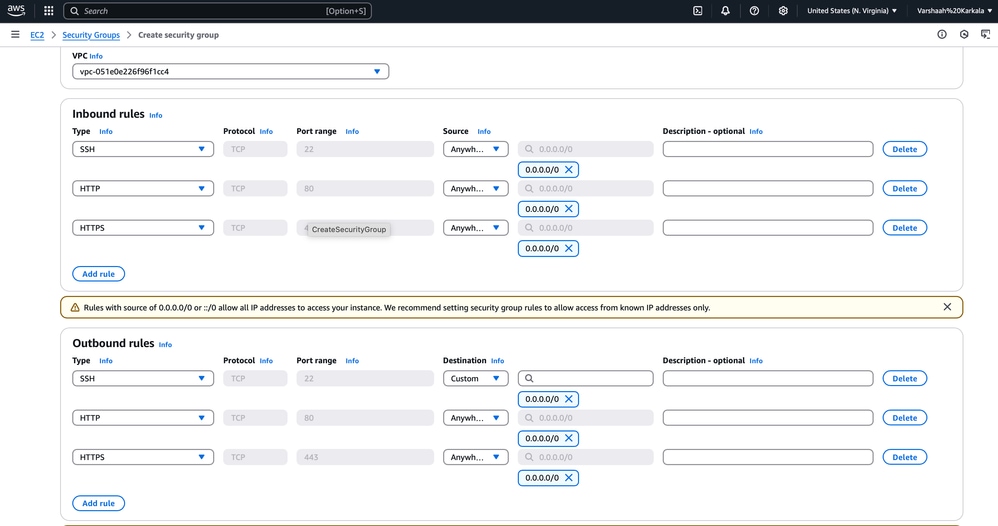
Task: Open the services grid menu icon
Action: 48,11
